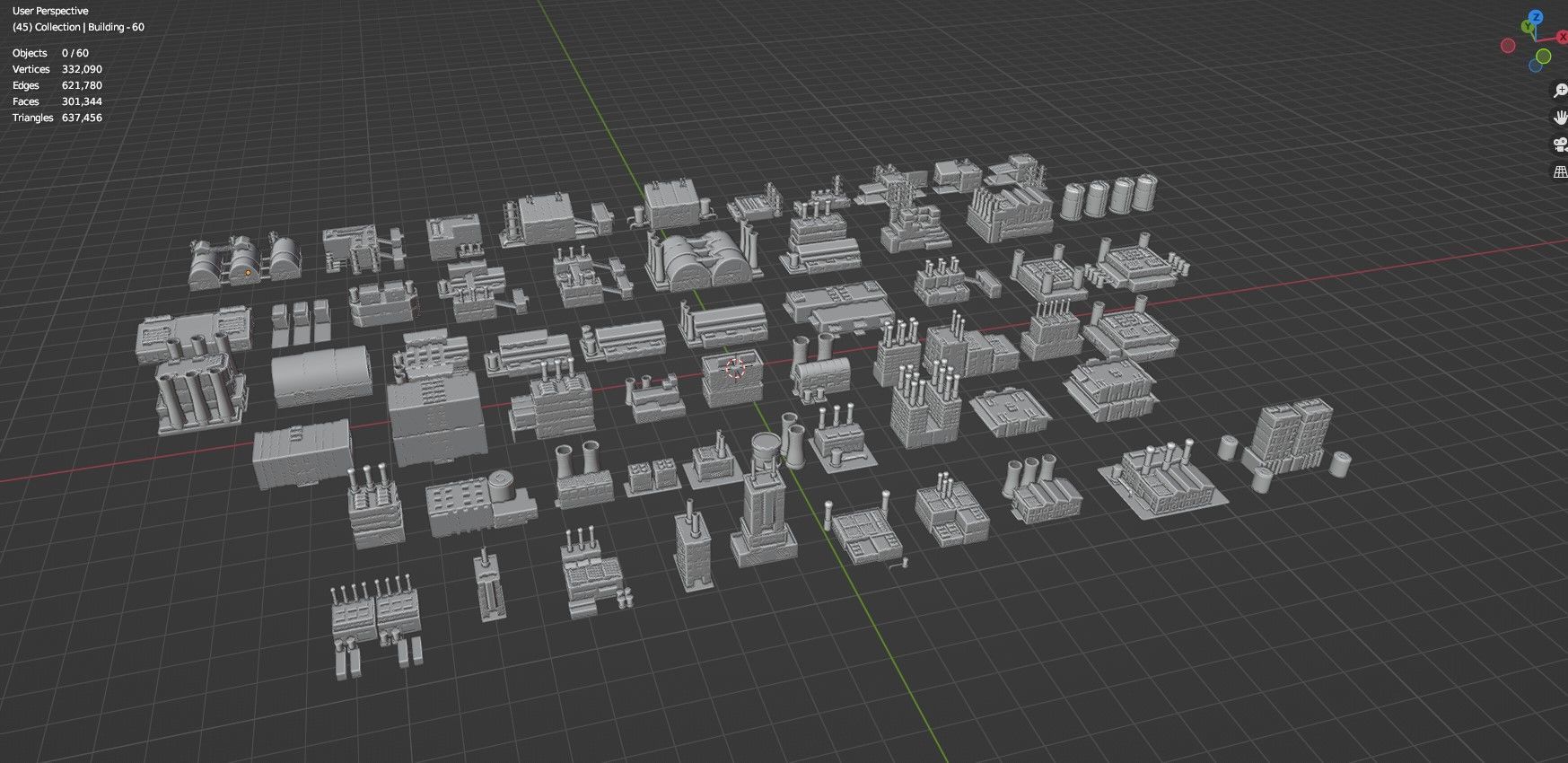This screenshot has height=763, width=1568.
Task: Click the hand pan view icon
Action: point(1560,118)
